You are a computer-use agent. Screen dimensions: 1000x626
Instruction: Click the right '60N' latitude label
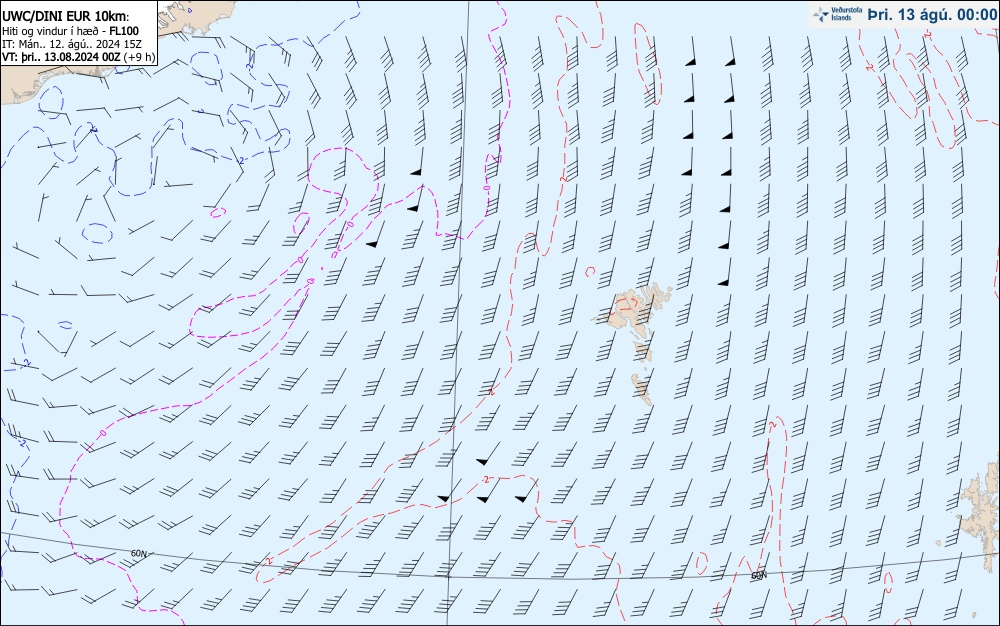pyautogui.click(x=759, y=575)
